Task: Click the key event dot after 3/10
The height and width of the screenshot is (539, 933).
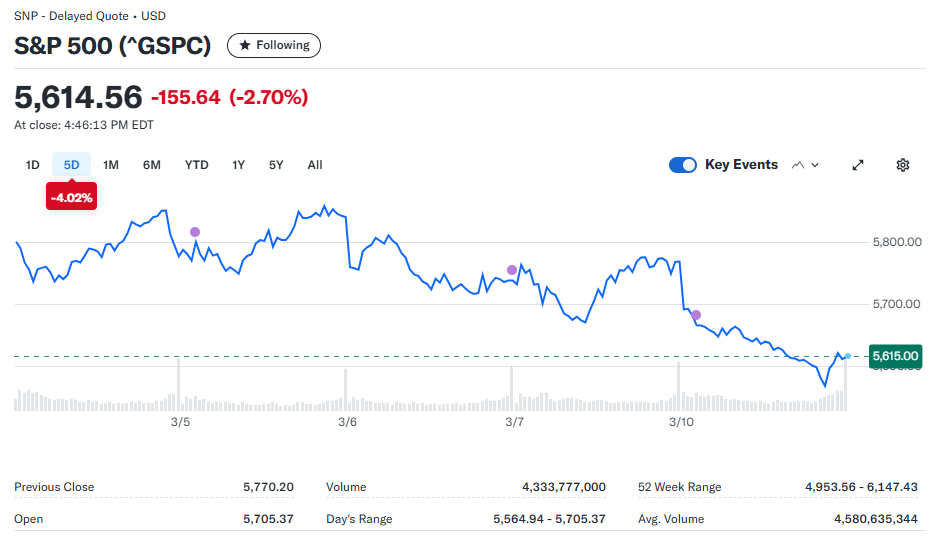Action: click(x=696, y=315)
